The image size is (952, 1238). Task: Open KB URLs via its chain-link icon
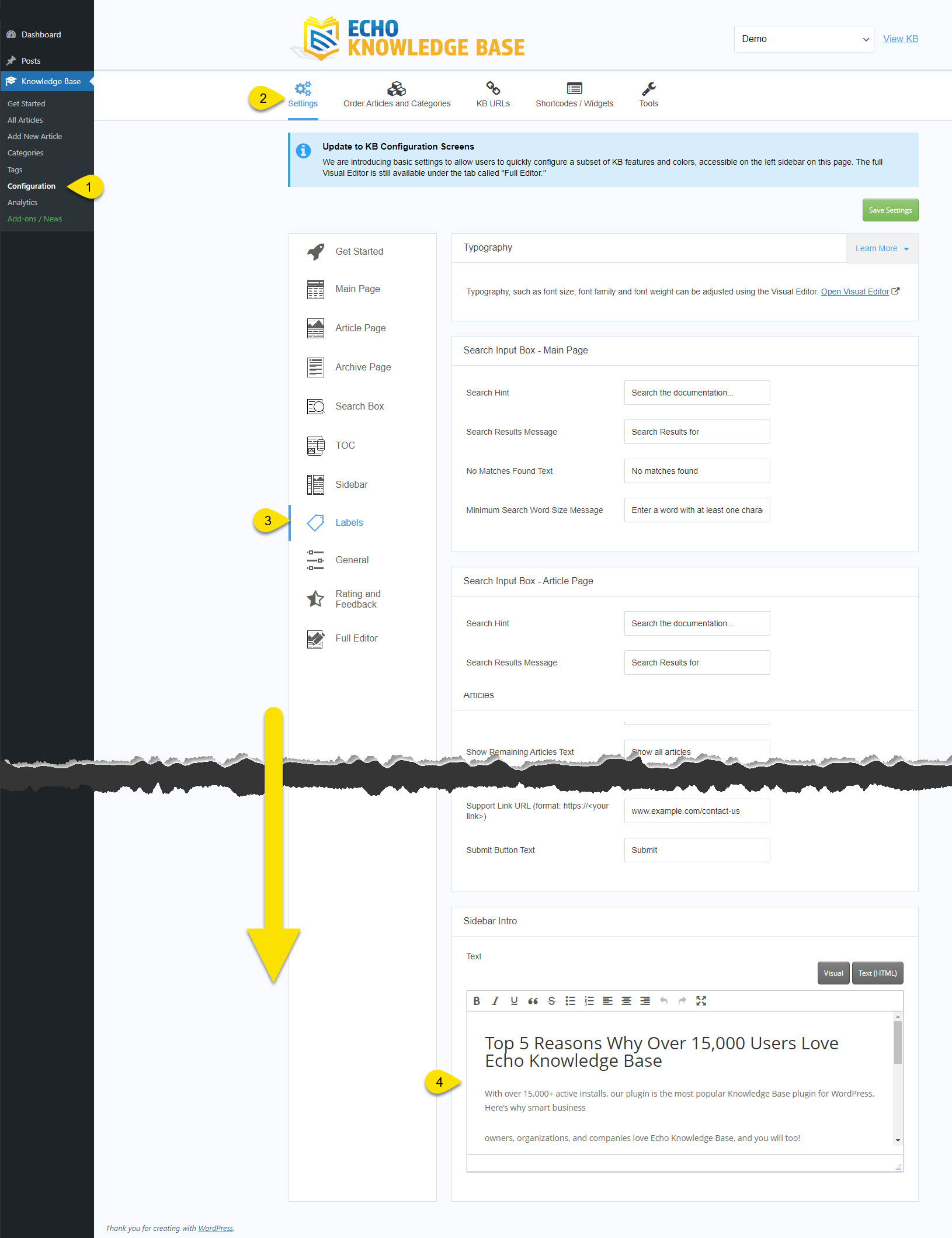click(493, 89)
